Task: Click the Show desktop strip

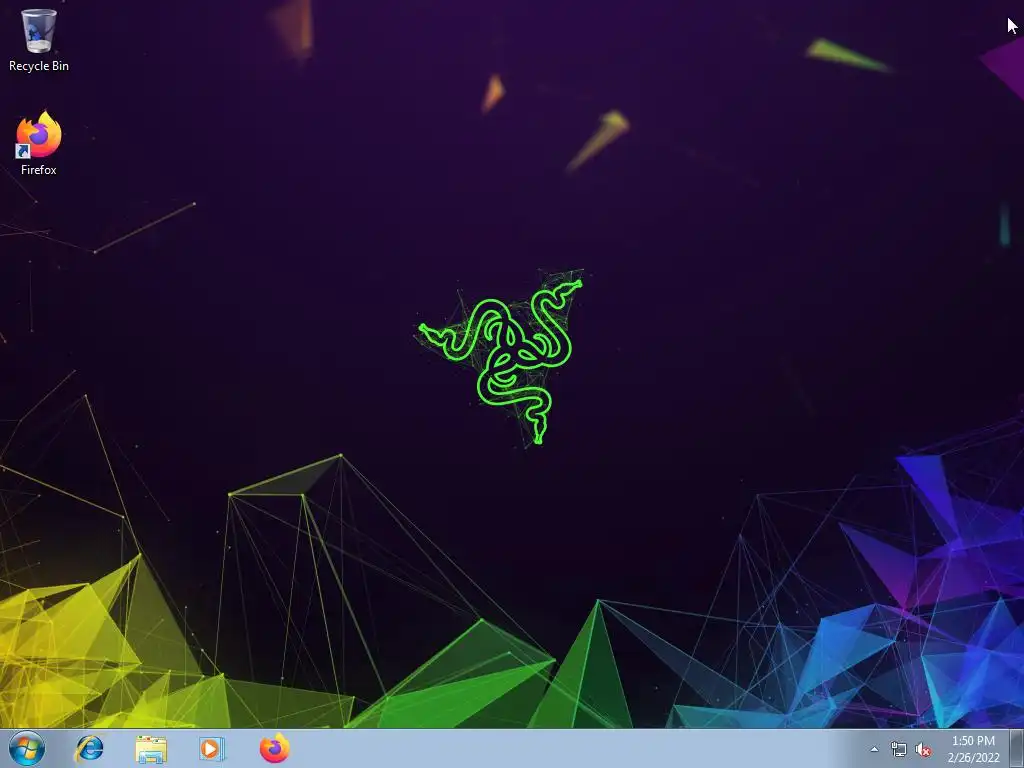Action: click(1017, 748)
